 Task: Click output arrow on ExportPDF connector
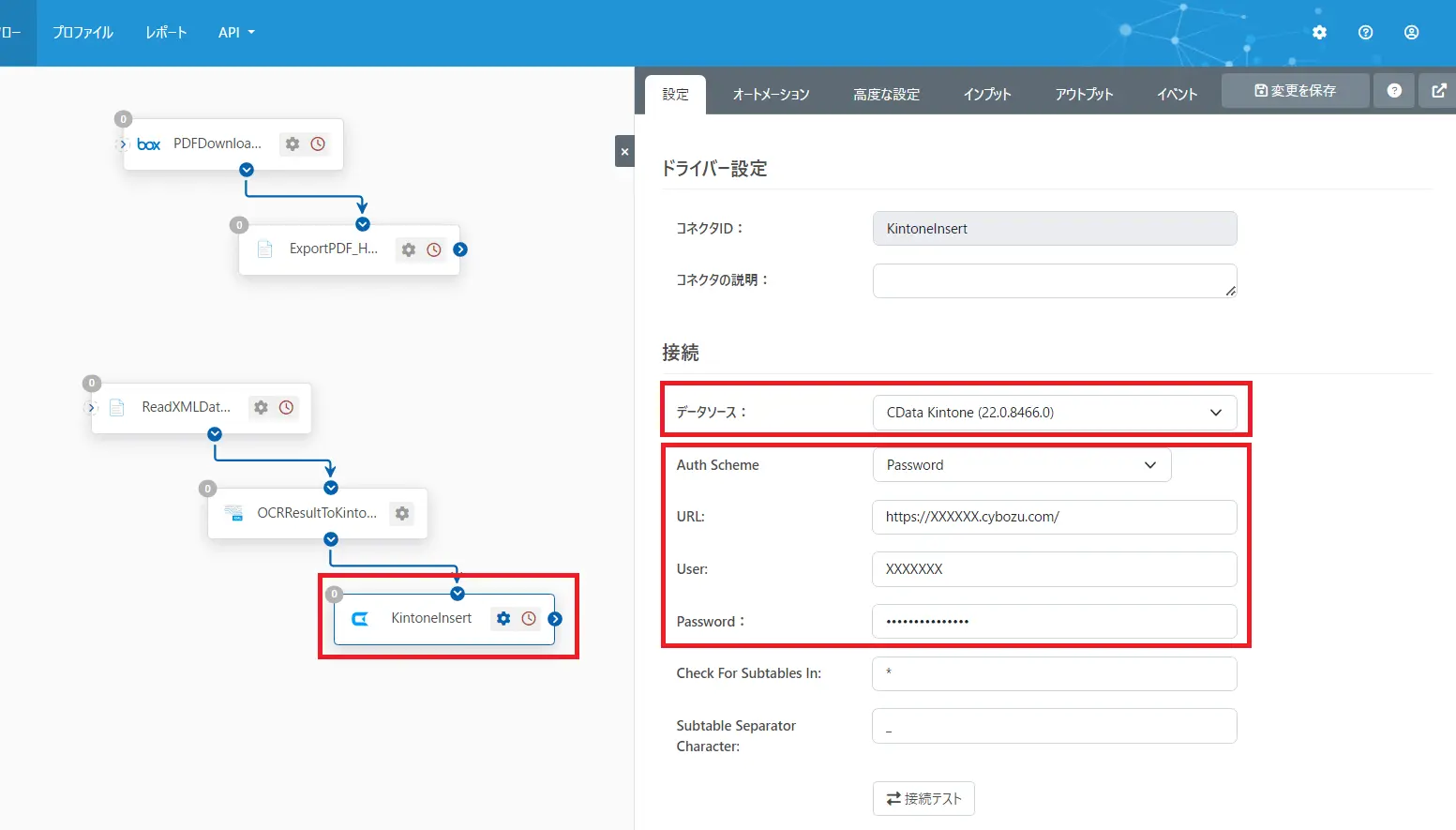coord(460,249)
